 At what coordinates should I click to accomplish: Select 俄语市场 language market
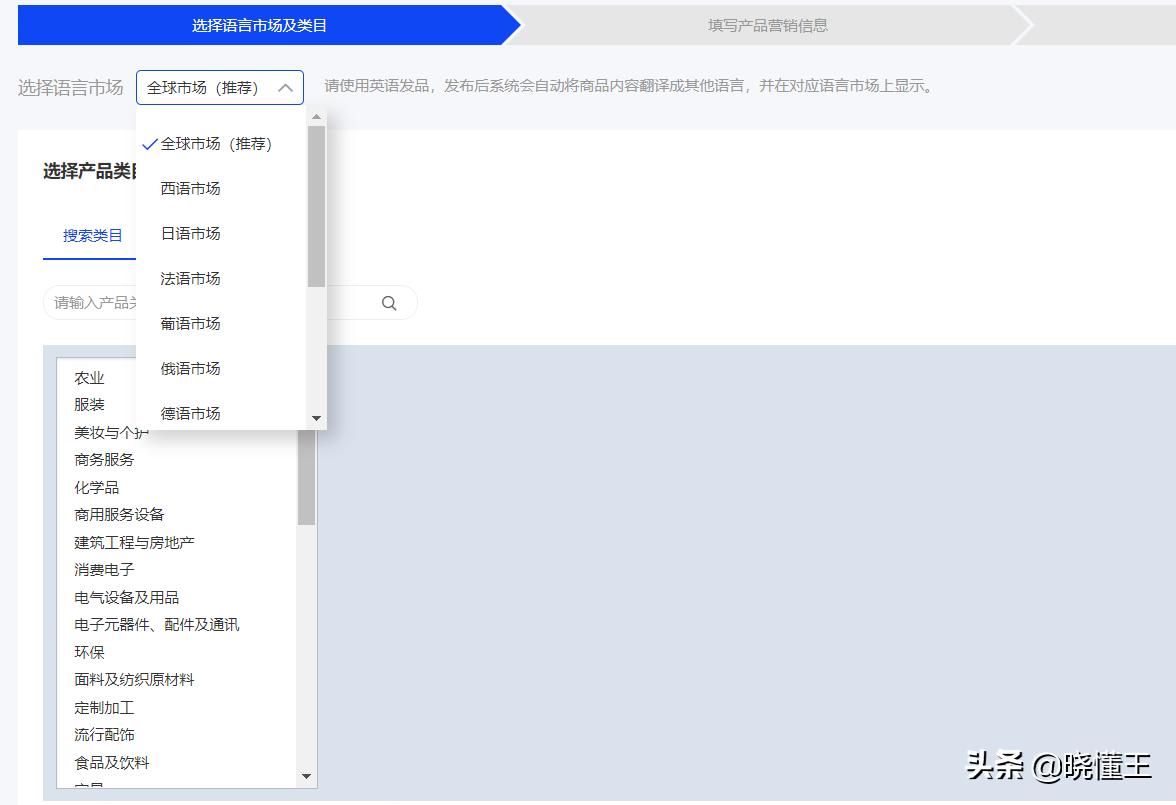coord(190,368)
